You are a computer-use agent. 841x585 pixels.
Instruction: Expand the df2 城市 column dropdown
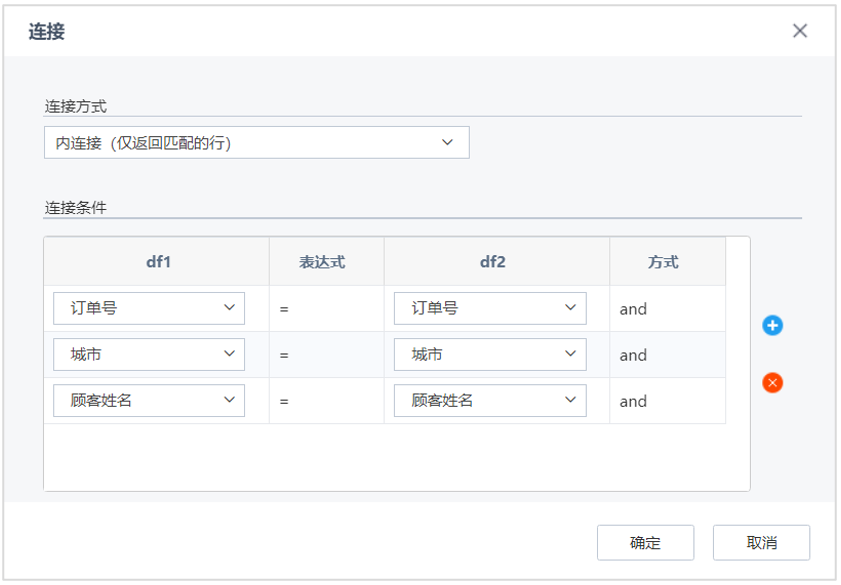coord(490,355)
